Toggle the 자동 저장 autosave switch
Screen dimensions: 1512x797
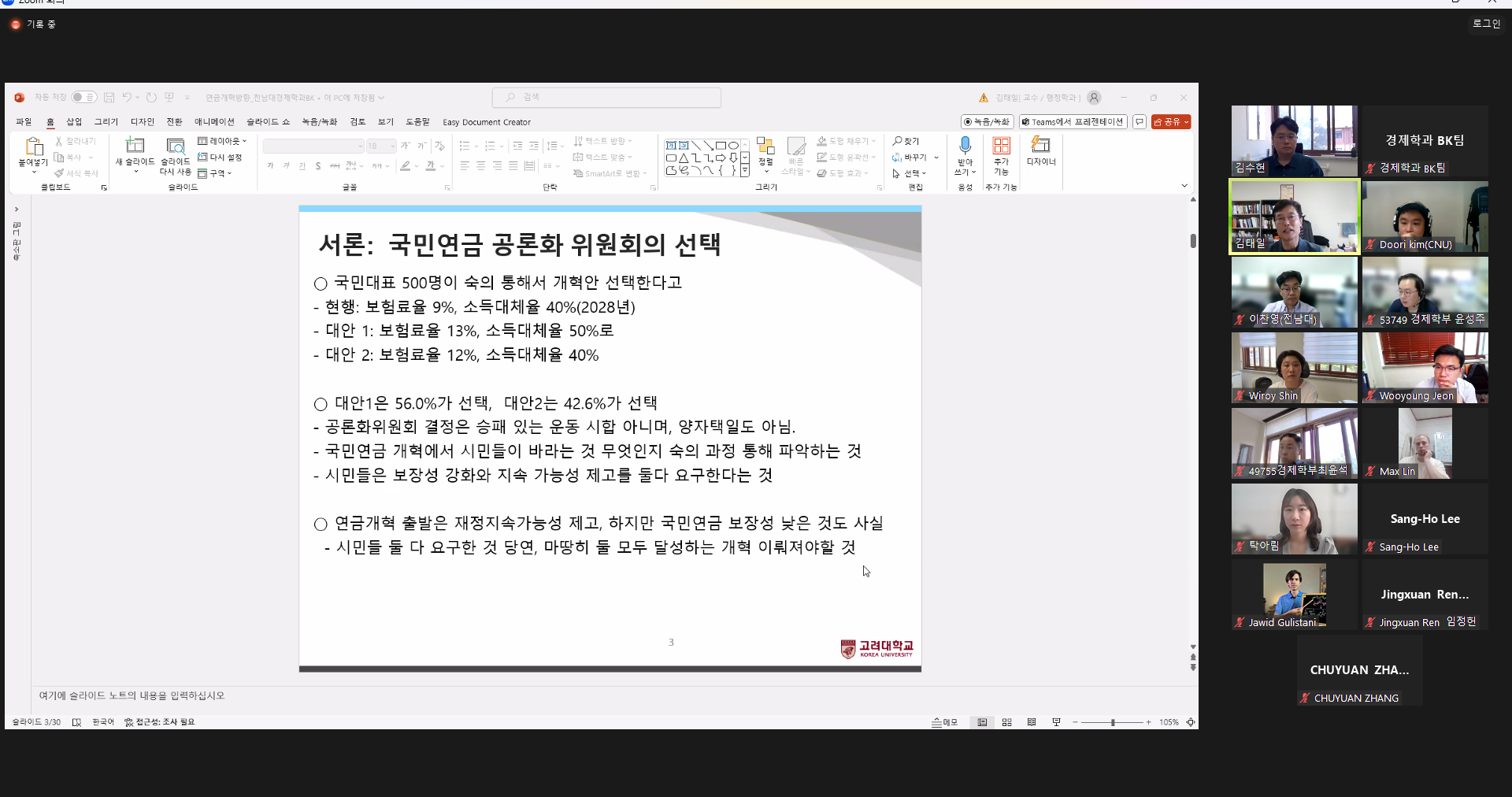pos(83,98)
